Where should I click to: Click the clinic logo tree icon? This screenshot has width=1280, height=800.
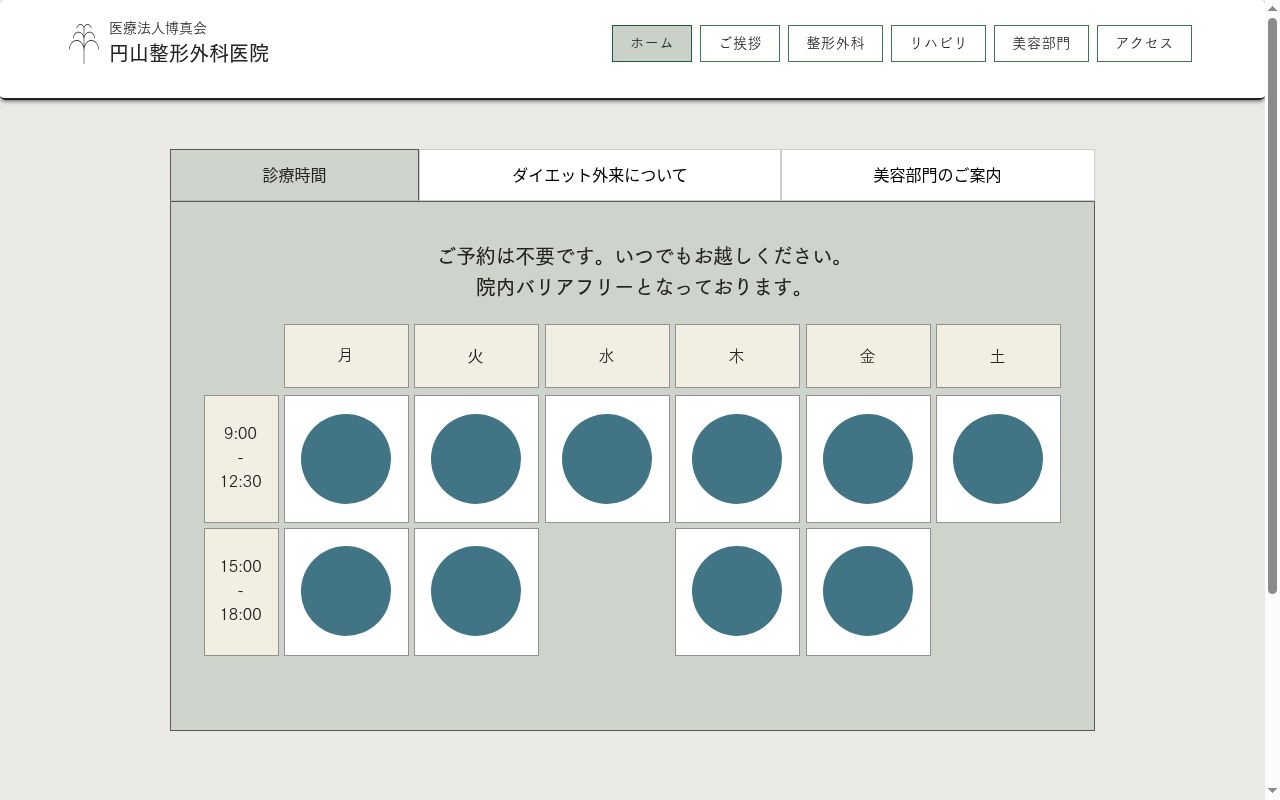coord(84,43)
